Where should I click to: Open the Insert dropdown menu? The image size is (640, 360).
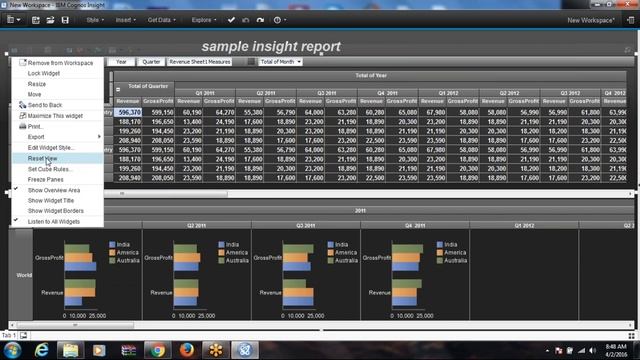[x=125, y=20]
